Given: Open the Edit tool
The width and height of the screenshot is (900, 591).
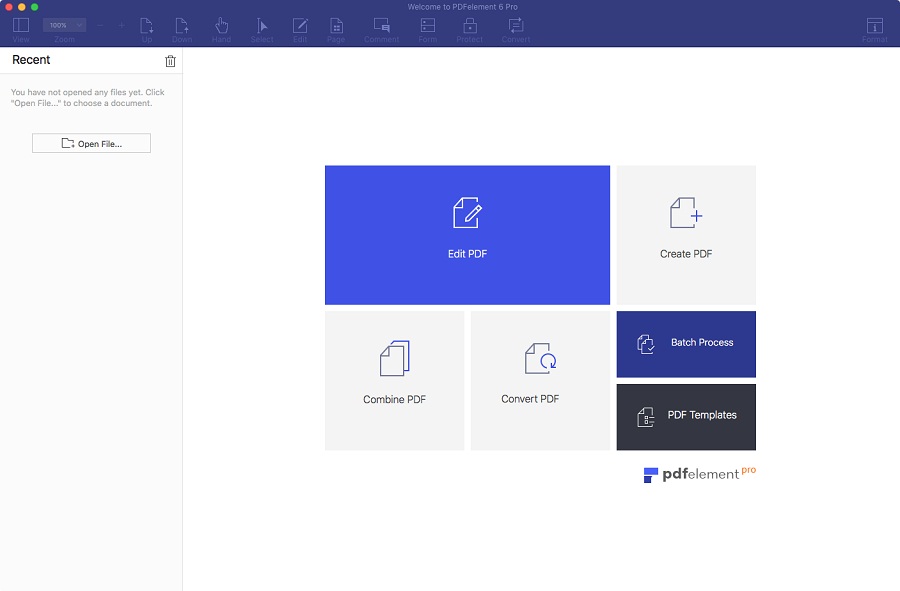Looking at the screenshot, I should pyautogui.click(x=301, y=26).
